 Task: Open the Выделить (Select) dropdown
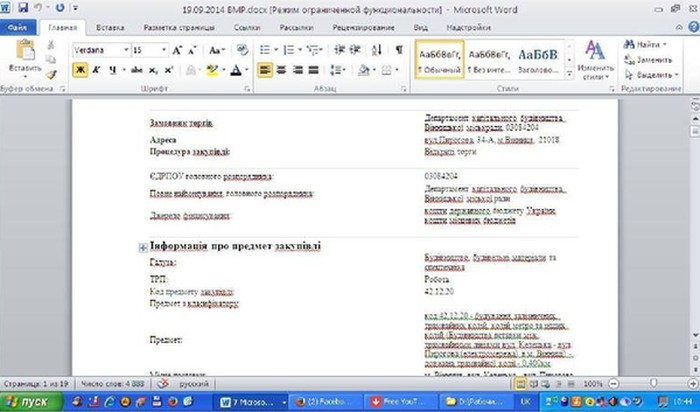tap(652, 75)
